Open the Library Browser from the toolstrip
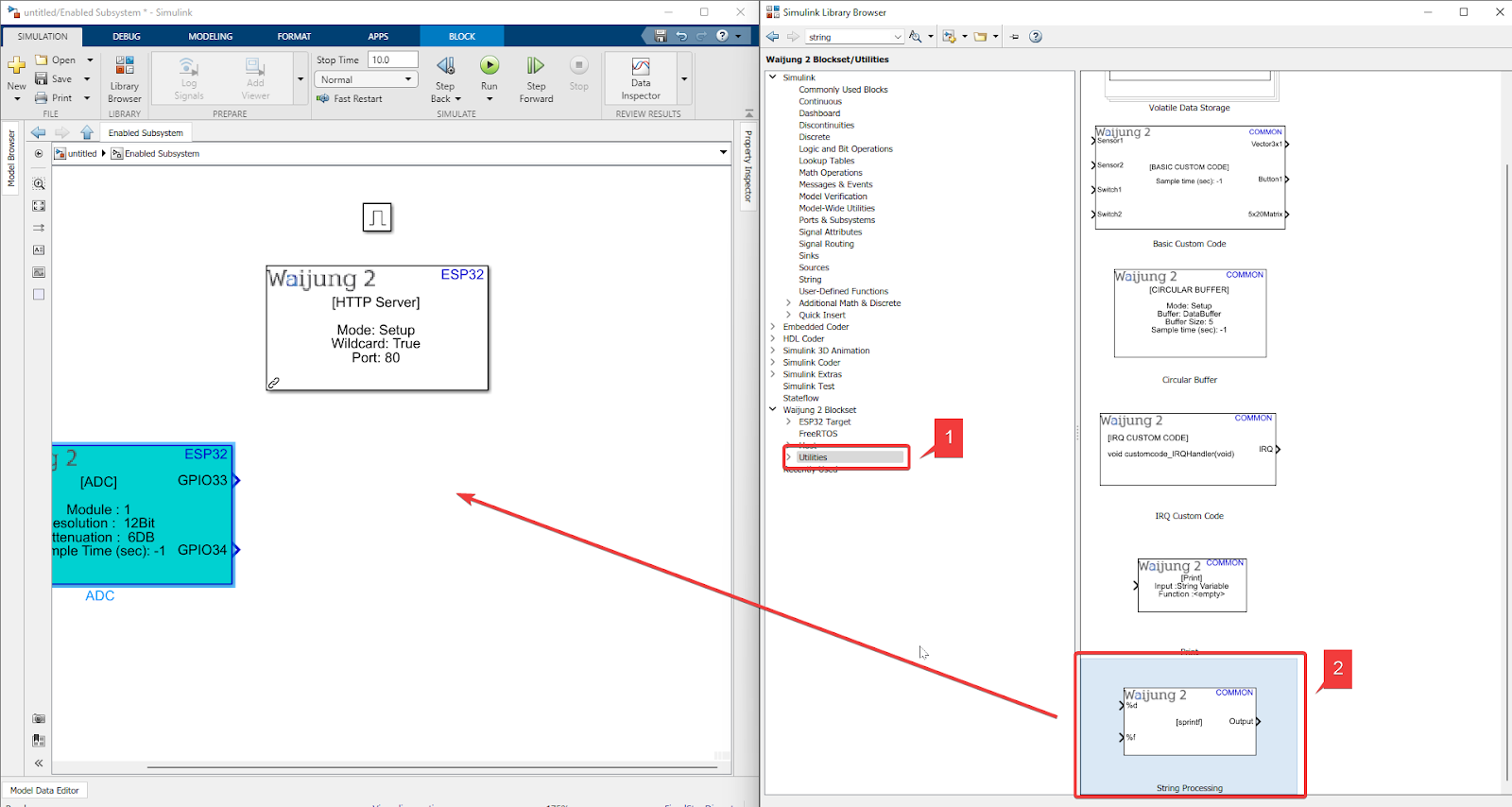The width and height of the screenshot is (1512, 807). (124, 78)
